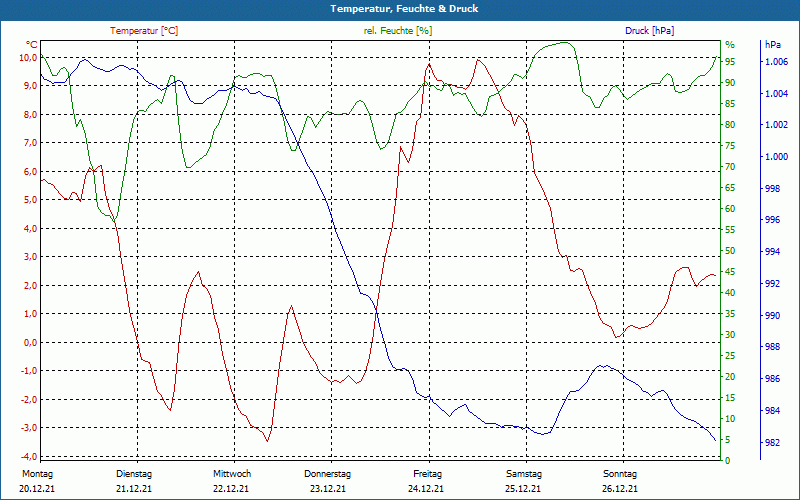Click the date '20.12.21'

click(x=37, y=489)
